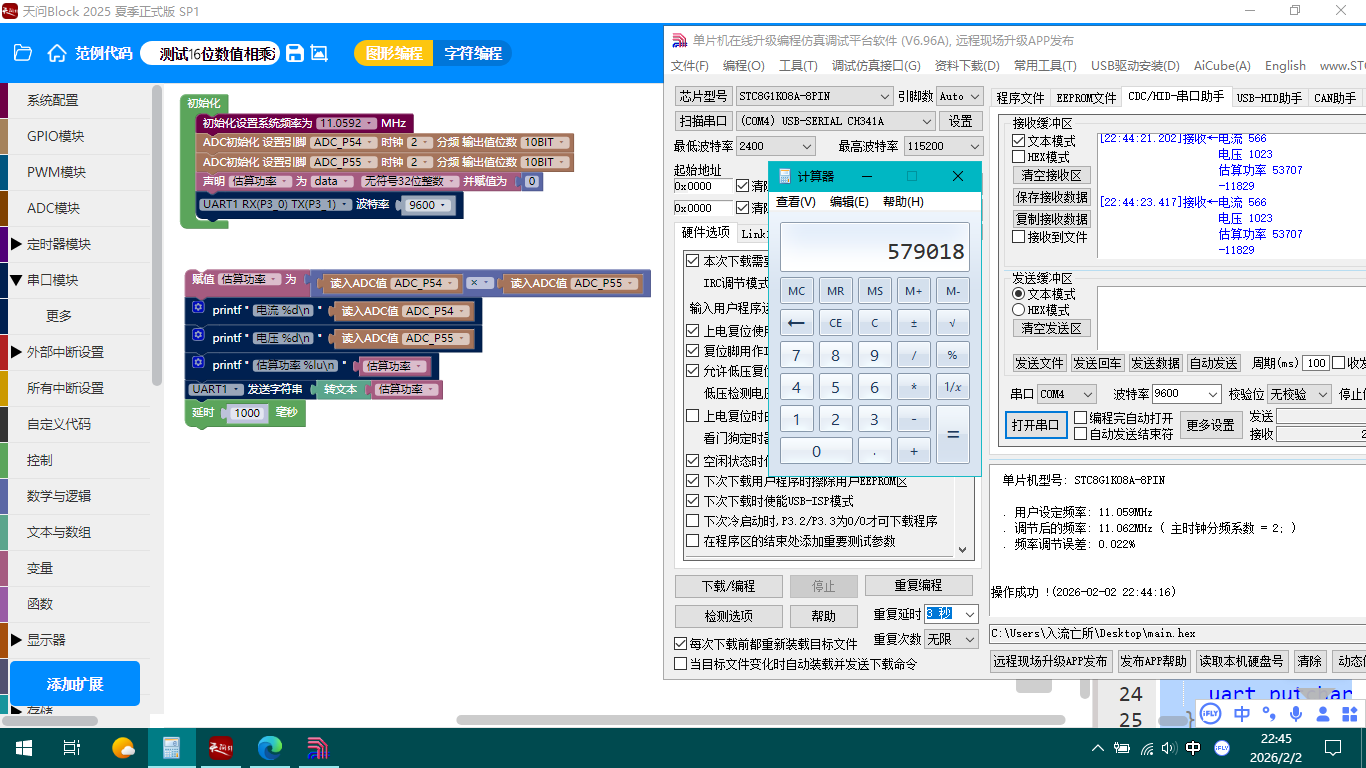Open Microsoft Edge from the taskbar
This screenshot has width=1366, height=768.
coord(270,747)
